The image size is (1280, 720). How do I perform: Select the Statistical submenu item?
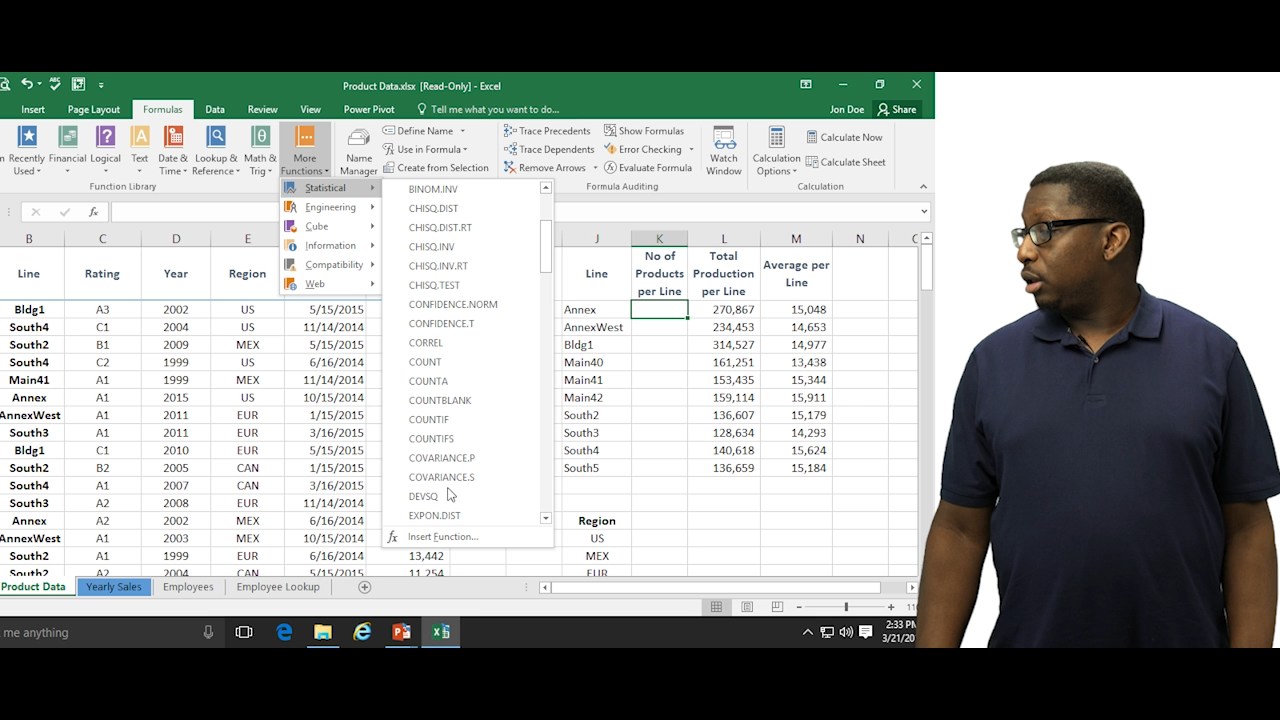330,188
